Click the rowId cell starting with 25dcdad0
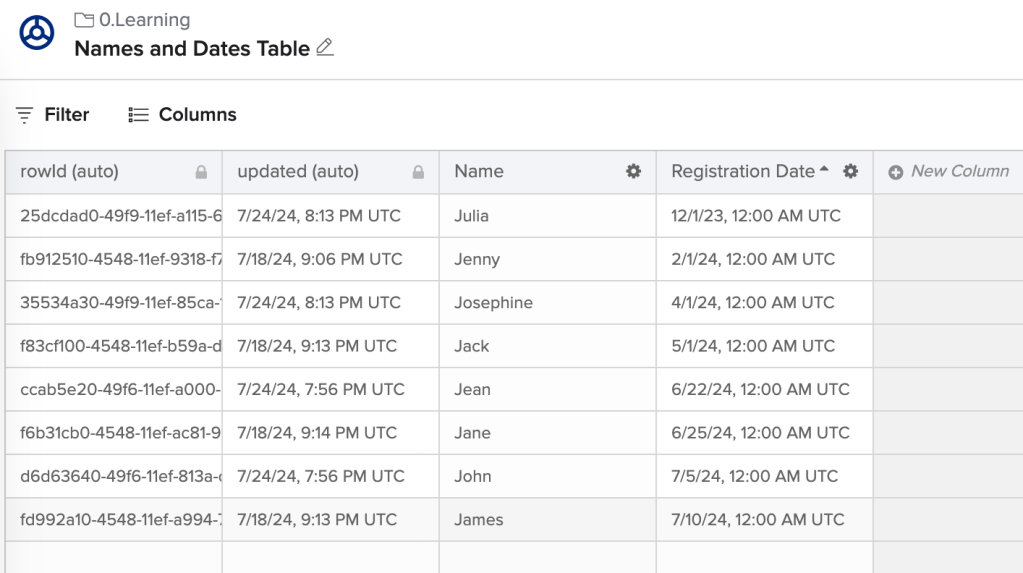 113,216
